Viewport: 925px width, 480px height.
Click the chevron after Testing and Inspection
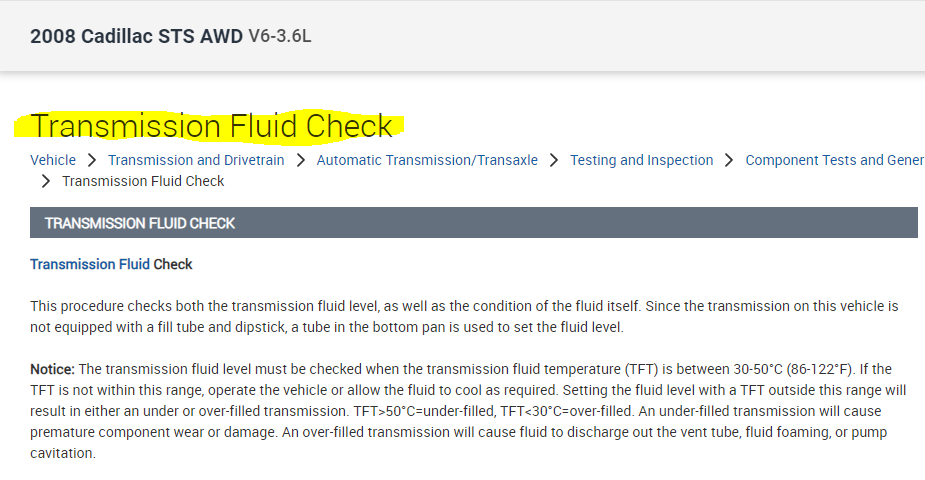730,160
